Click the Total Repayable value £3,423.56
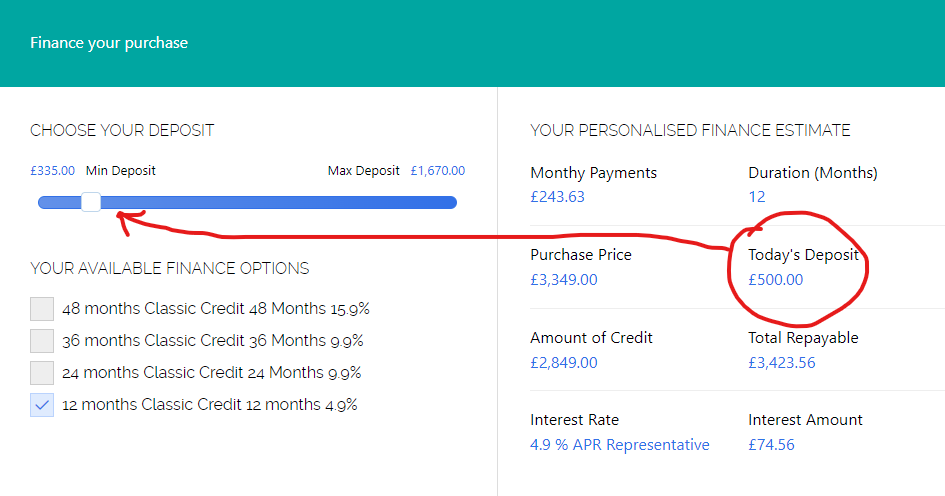Screen dimensions: 945x496 pyautogui.click(x=782, y=362)
